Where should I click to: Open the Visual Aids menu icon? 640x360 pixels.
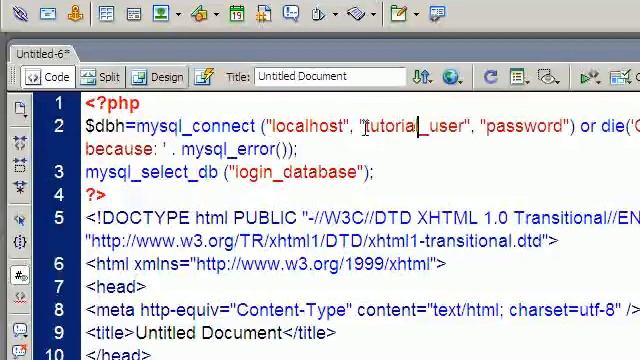(x=548, y=77)
